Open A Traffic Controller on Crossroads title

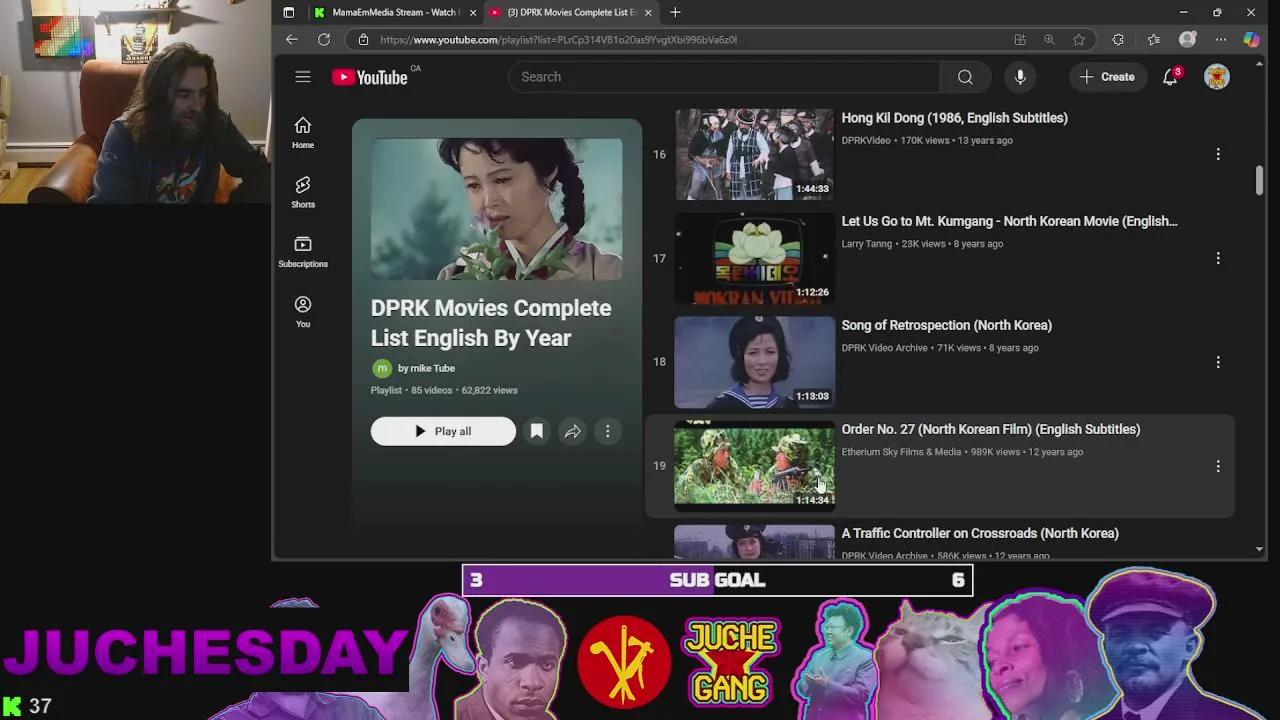[x=980, y=533]
